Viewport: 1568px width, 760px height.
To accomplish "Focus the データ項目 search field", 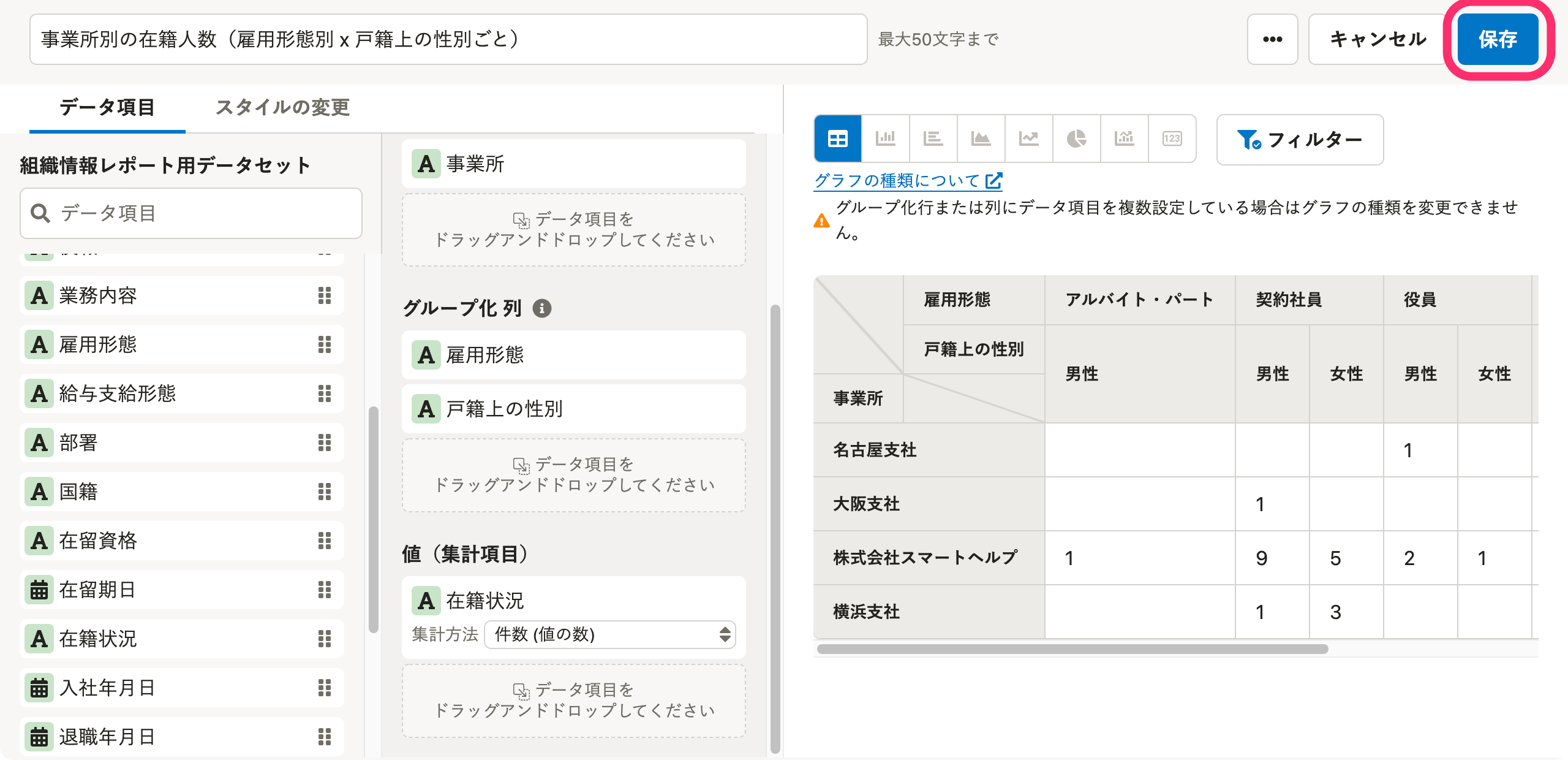I will (x=191, y=213).
